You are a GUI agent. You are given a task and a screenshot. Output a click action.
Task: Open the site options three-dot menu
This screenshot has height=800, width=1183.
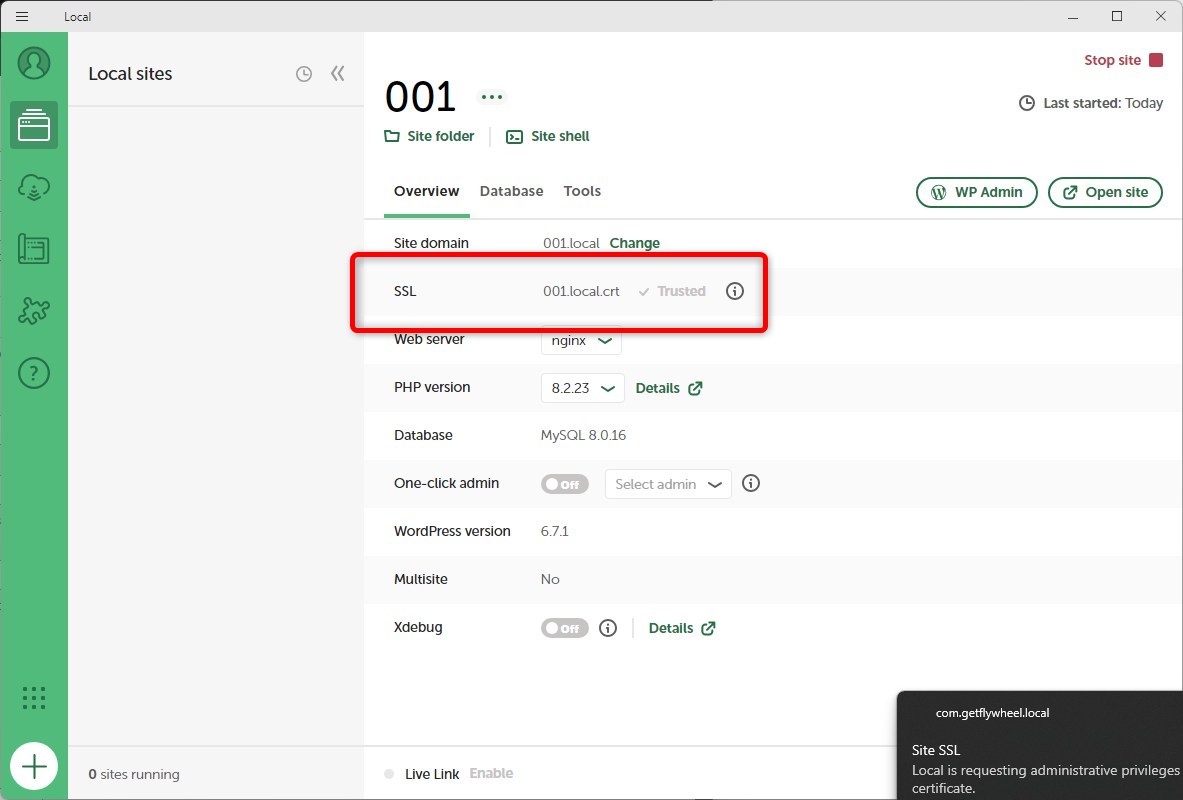[492, 97]
